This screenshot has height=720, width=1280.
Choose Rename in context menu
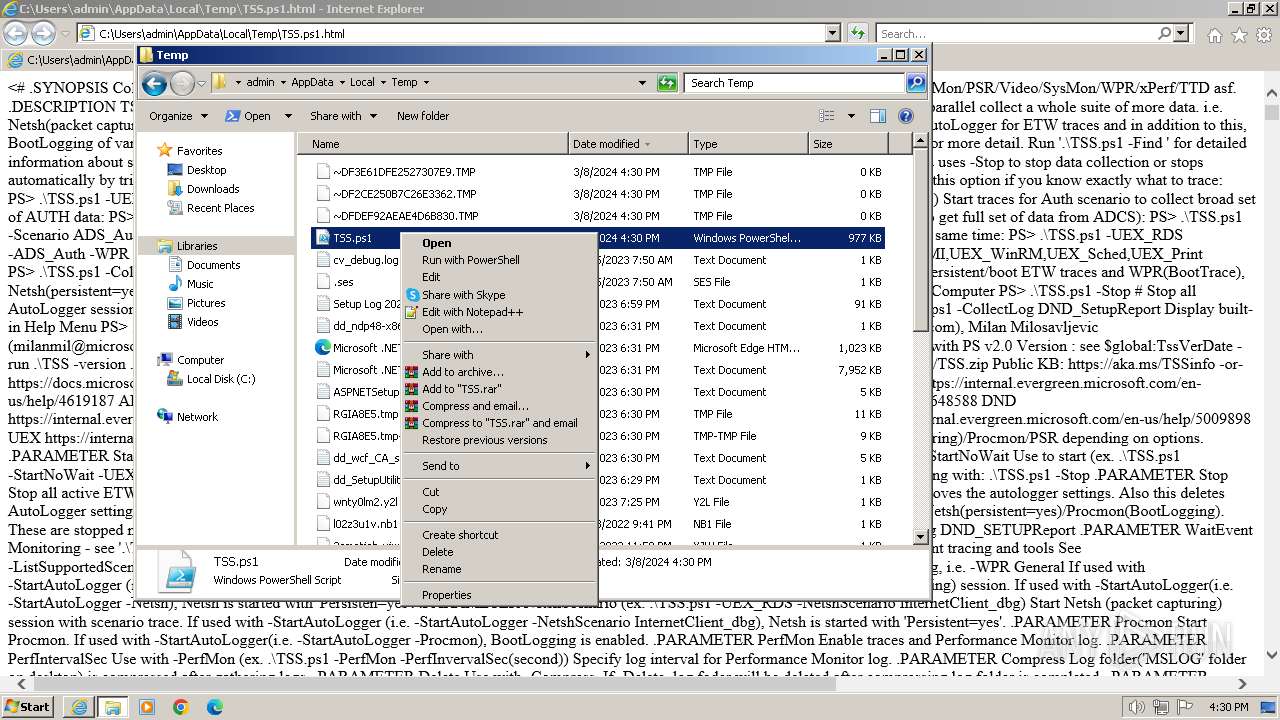(499, 569)
